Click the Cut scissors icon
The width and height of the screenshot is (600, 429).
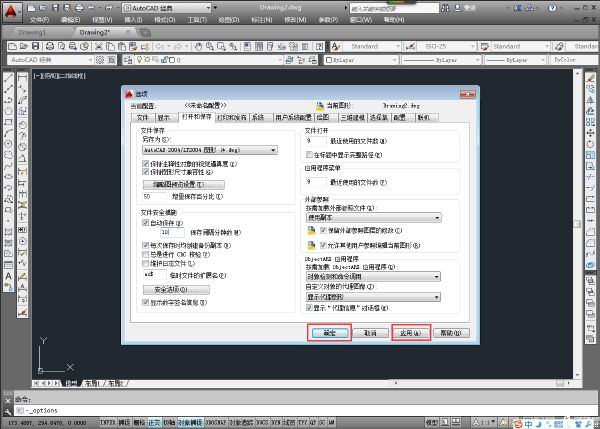point(99,46)
